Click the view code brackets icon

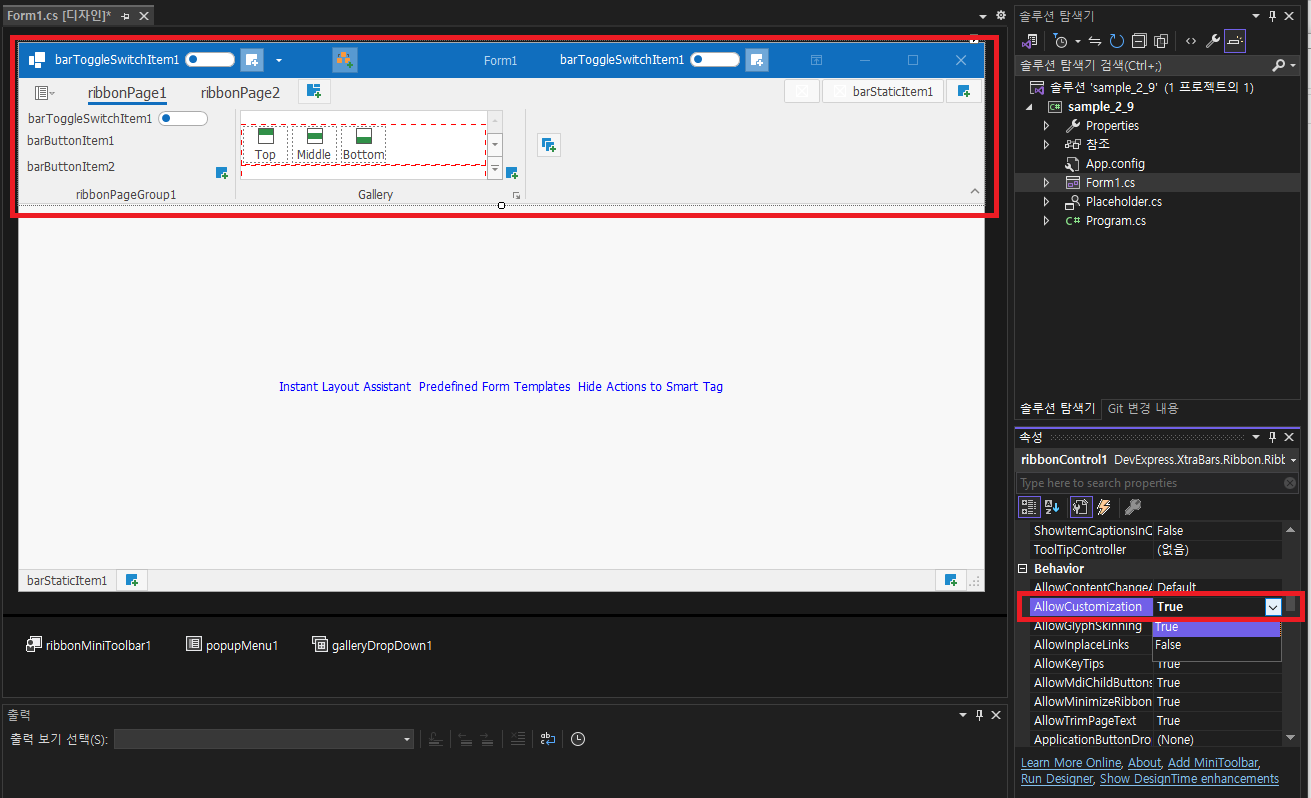[1190, 41]
